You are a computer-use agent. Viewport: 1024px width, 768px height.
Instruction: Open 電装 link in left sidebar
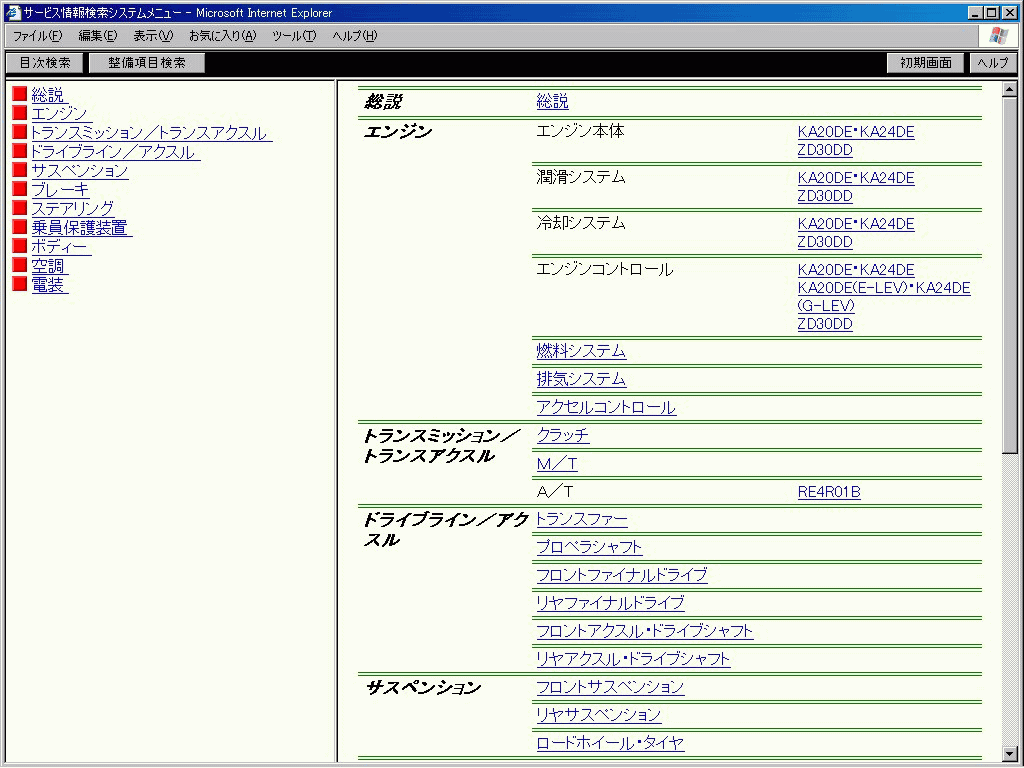click(48, 284)
